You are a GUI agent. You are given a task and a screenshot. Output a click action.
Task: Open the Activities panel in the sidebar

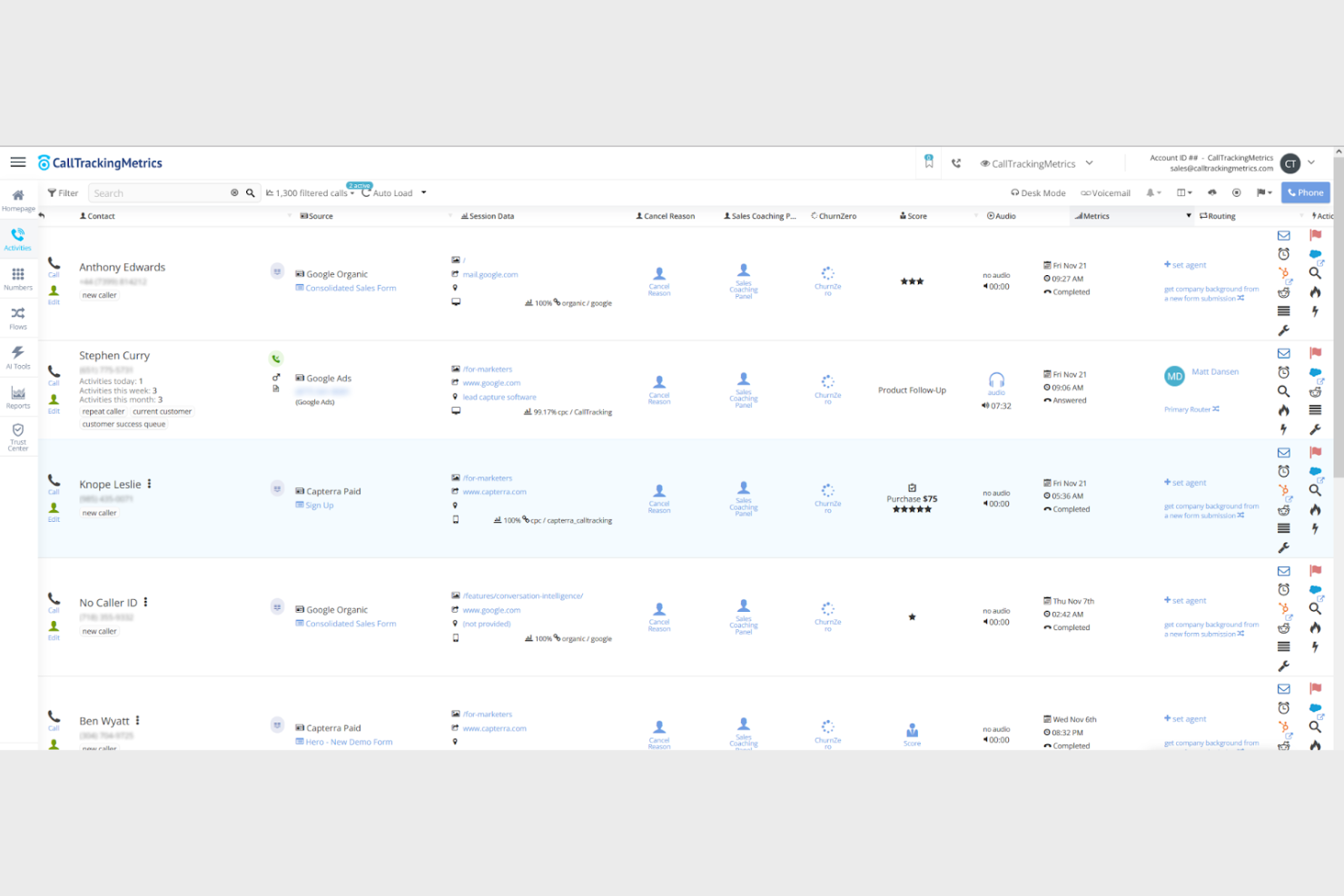point(17,239)
